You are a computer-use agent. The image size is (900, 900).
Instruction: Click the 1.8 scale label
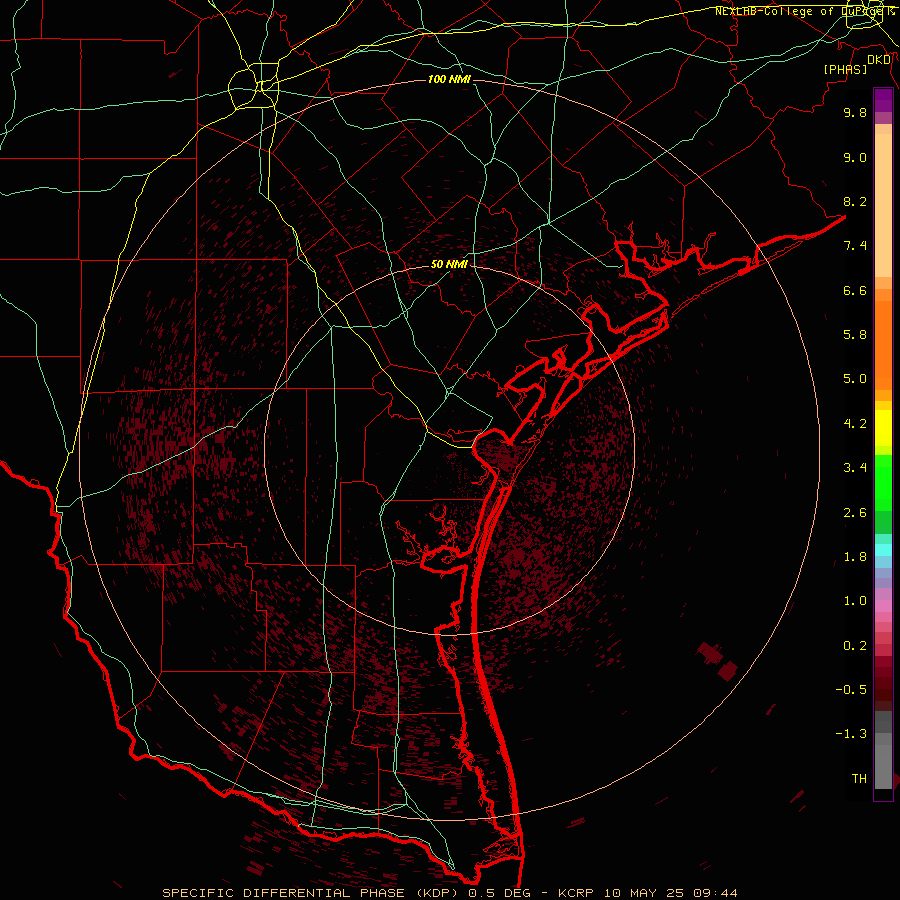coord(855,557)
